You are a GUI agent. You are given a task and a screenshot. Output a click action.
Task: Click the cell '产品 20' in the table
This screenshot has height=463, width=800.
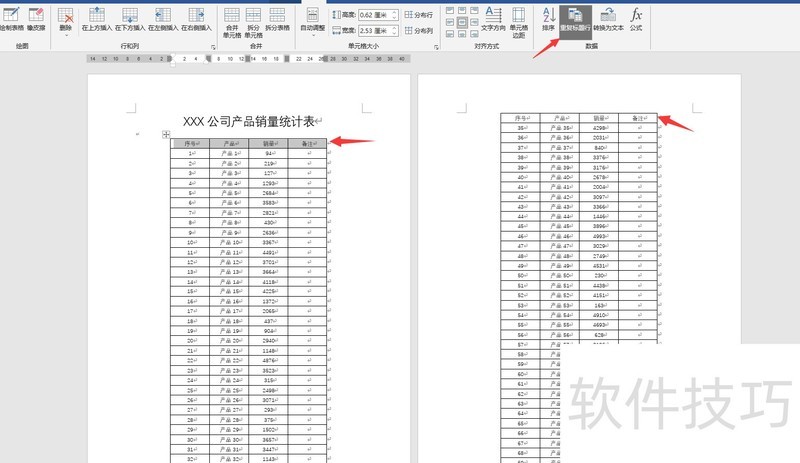coord(229,340)
